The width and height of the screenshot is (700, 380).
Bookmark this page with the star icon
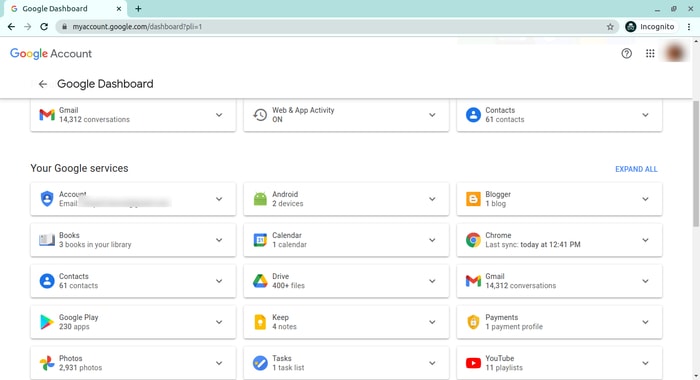pyautogui.click(x=610, y=27)
